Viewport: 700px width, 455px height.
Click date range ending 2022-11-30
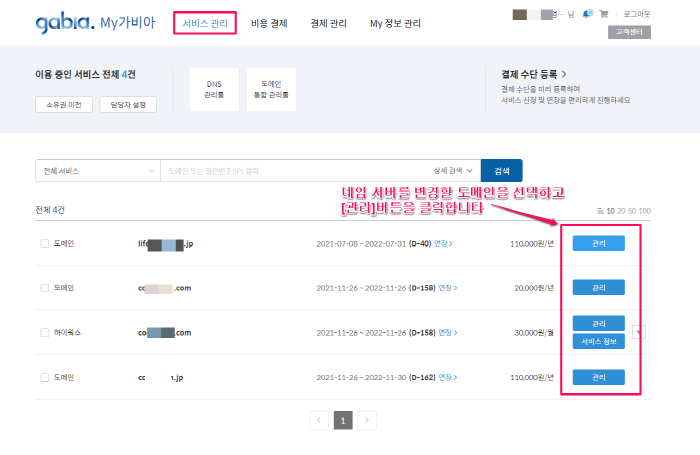[361, 377]
